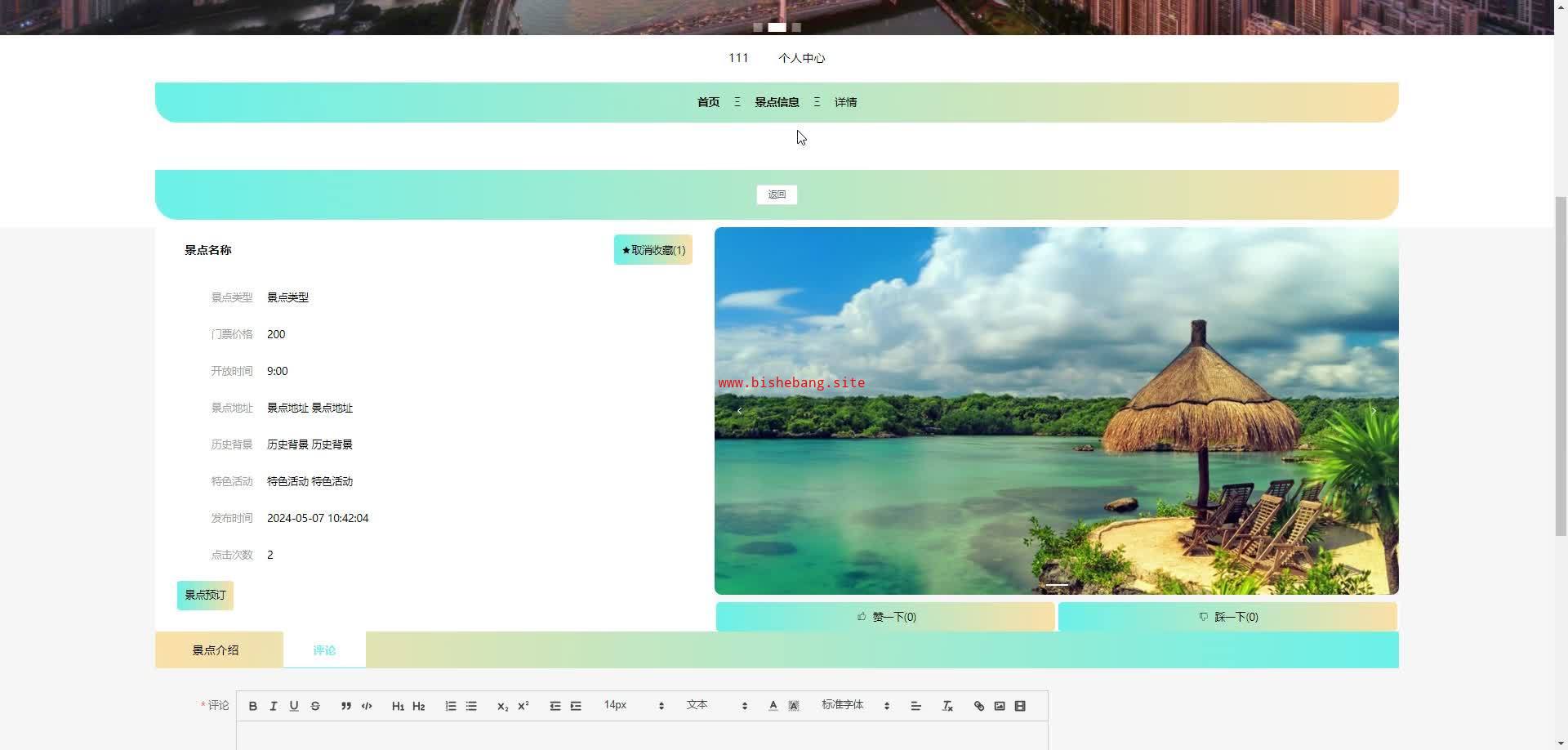Start a bulleted list
The image size is (1568, 750).
click(471, 706)
